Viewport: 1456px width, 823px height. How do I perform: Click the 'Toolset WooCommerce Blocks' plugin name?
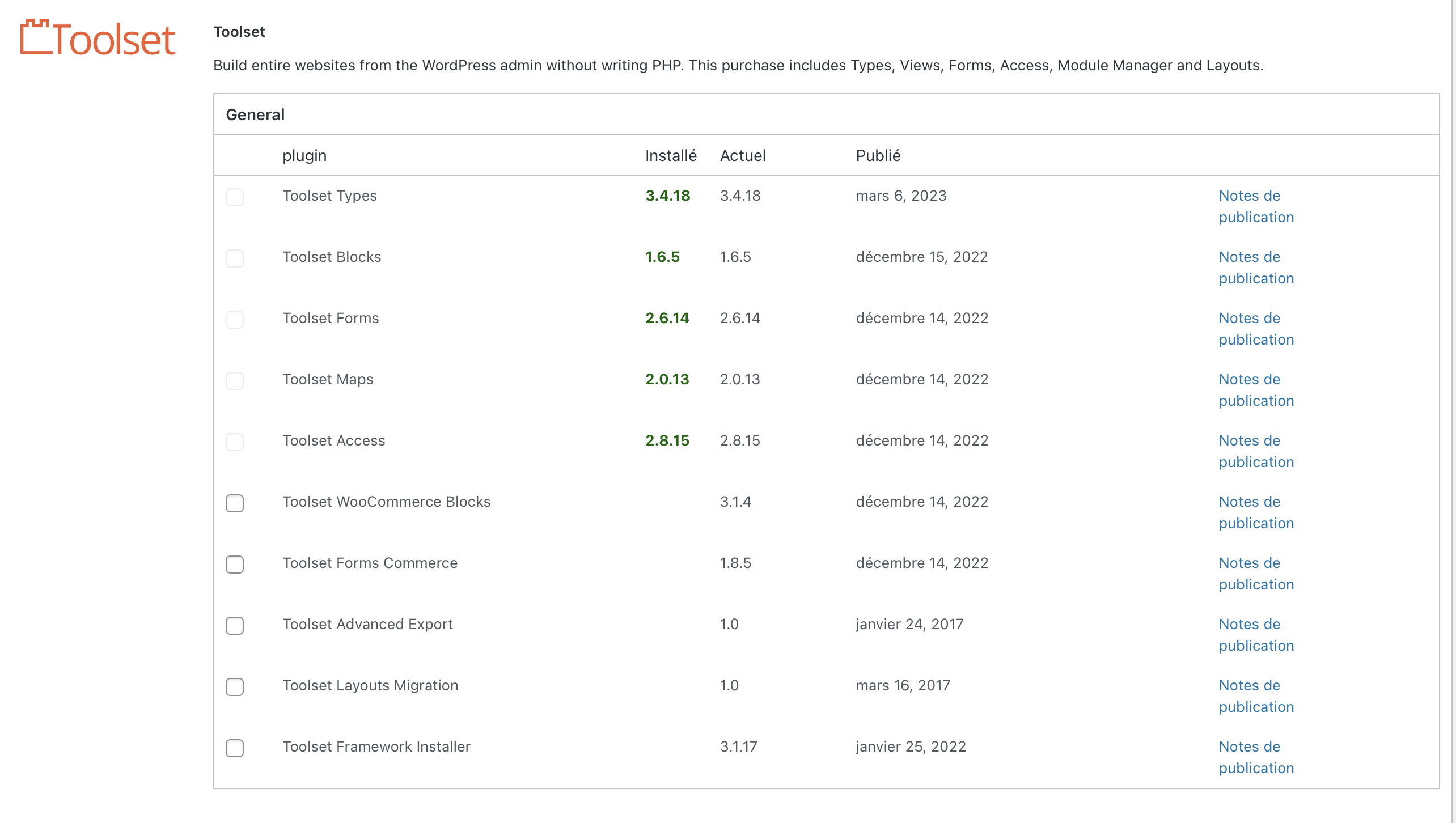pyautogui.click(x=387, y=502)
